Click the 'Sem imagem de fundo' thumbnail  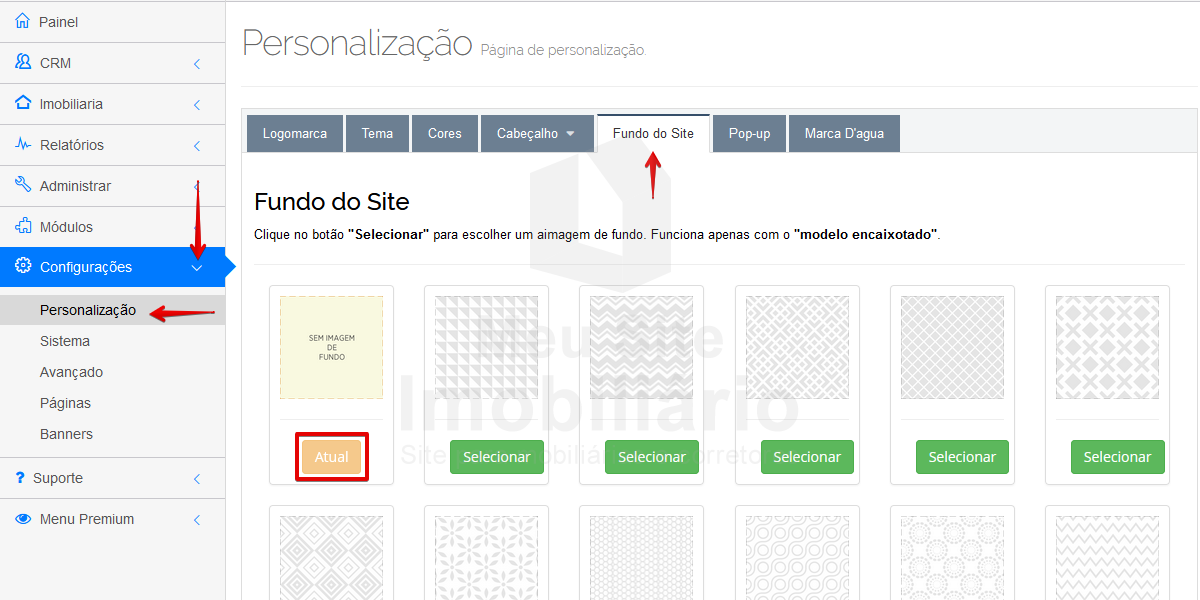point(331,347)
